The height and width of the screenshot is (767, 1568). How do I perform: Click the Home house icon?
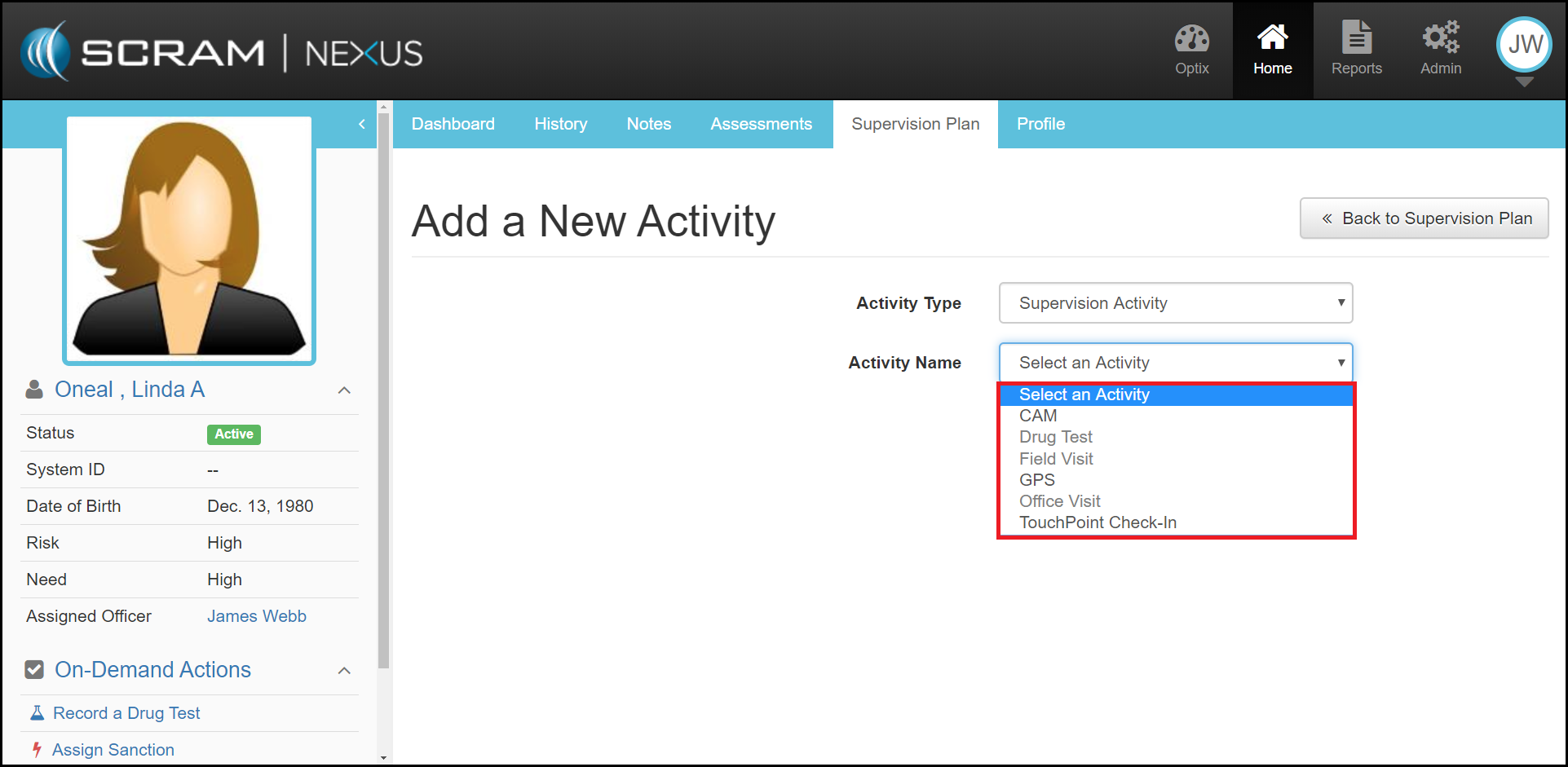1272,38
